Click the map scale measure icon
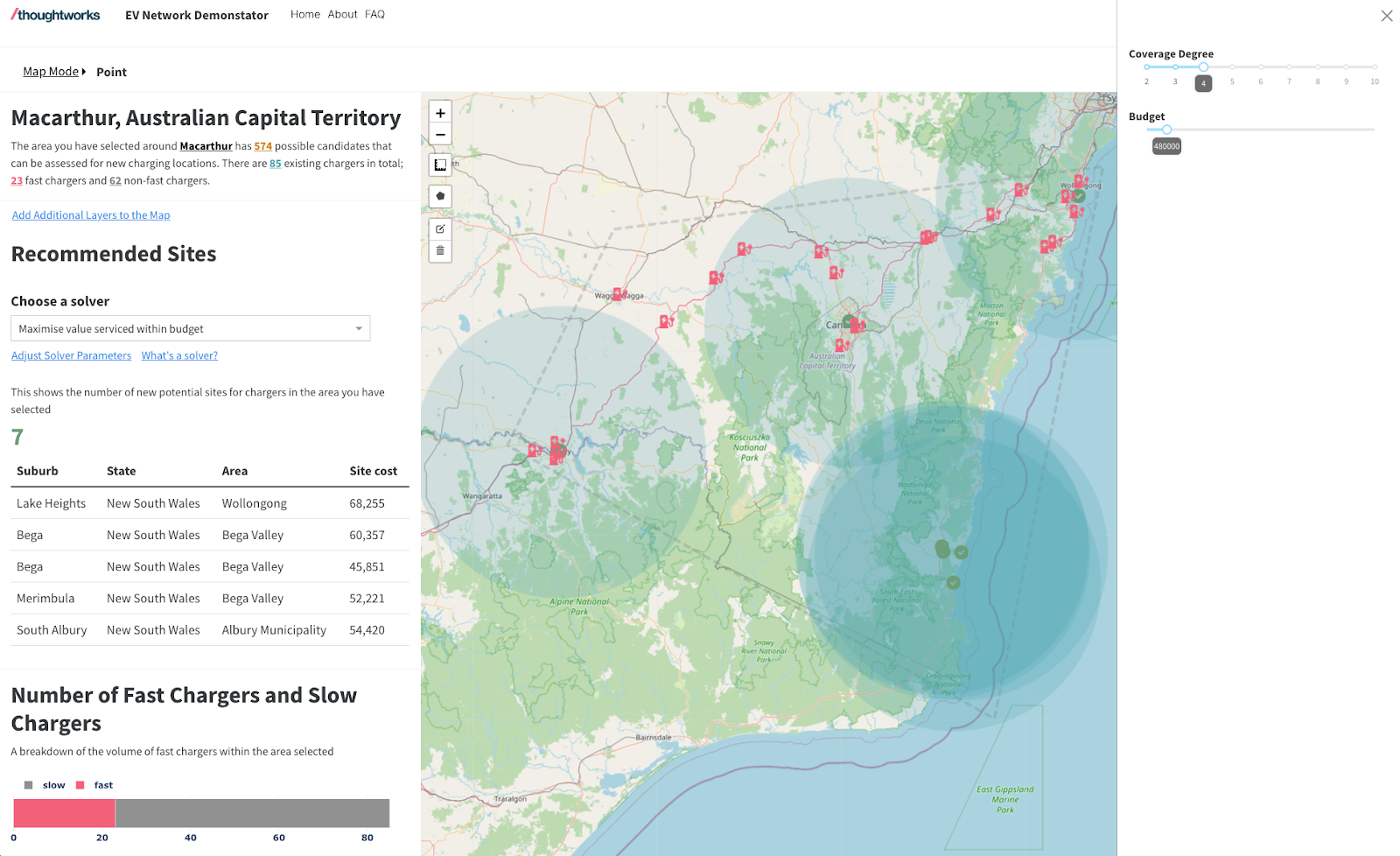 click(x=440, y=165)
